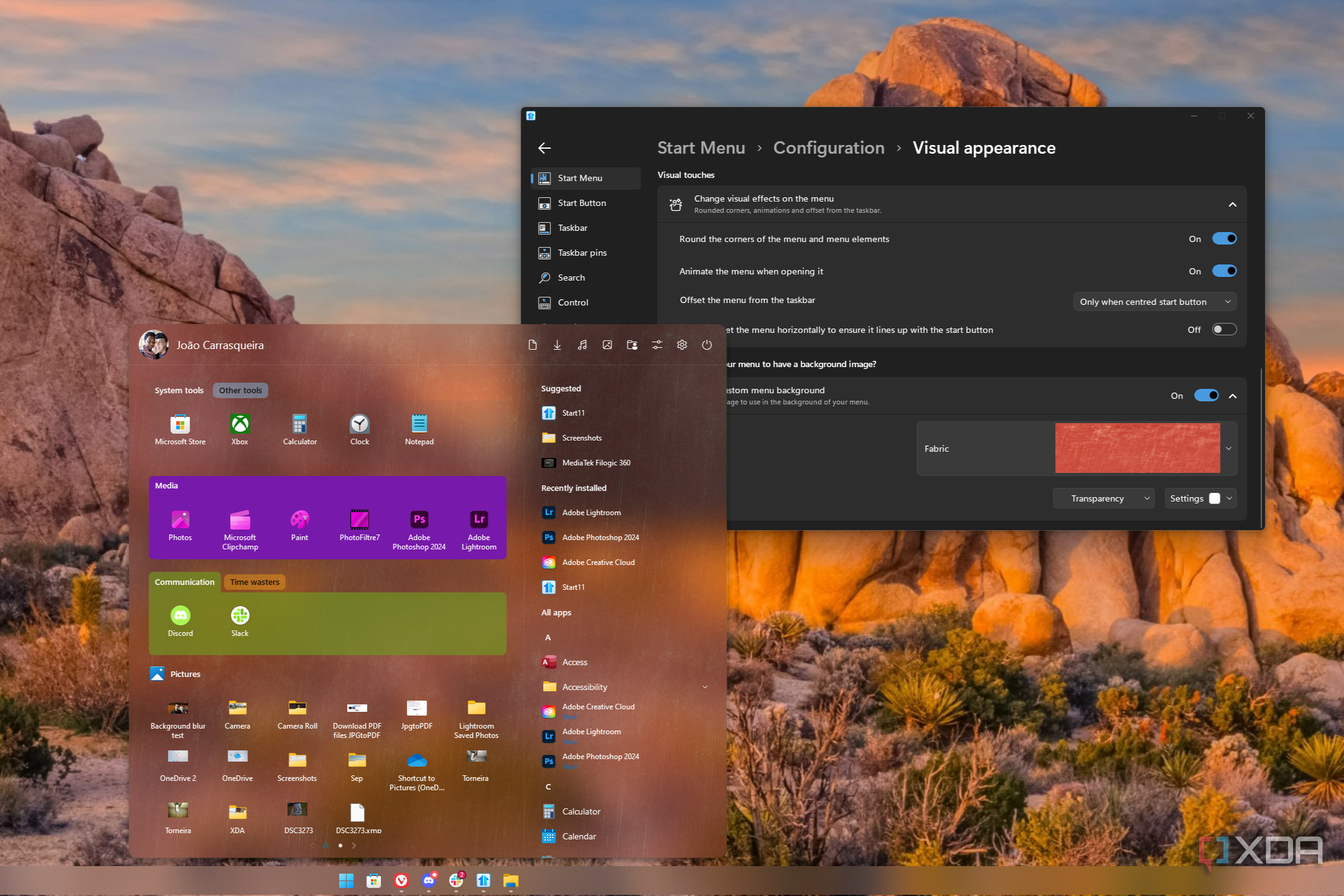The image size is (1344, 896).
Task: Select Search in settings sidebar
Action: 586,278
